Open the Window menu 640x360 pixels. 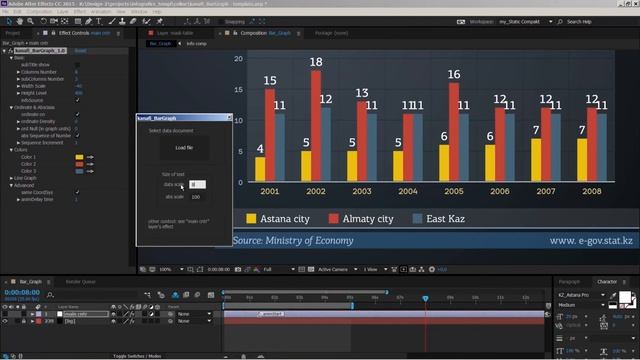click(139, 12)
